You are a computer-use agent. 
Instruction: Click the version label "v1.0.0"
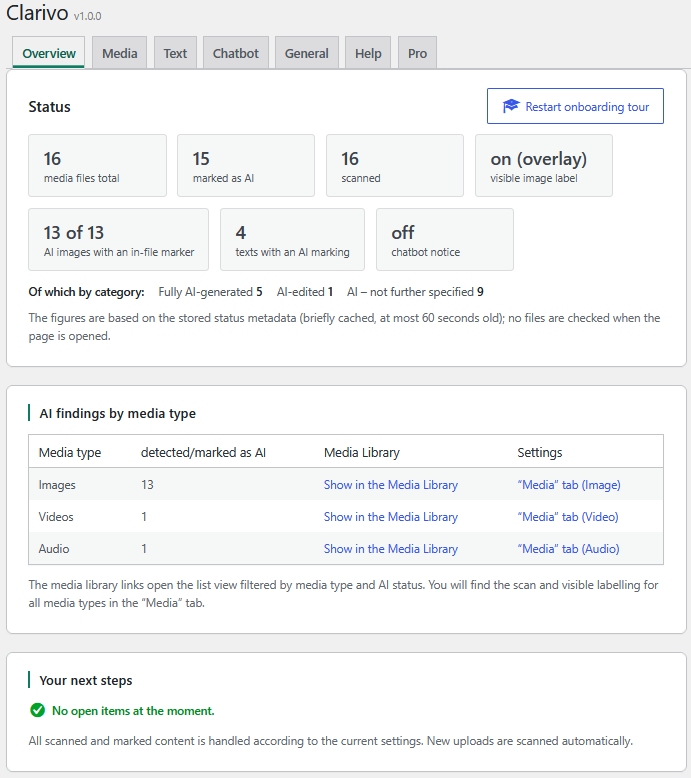tap(87, 16)
